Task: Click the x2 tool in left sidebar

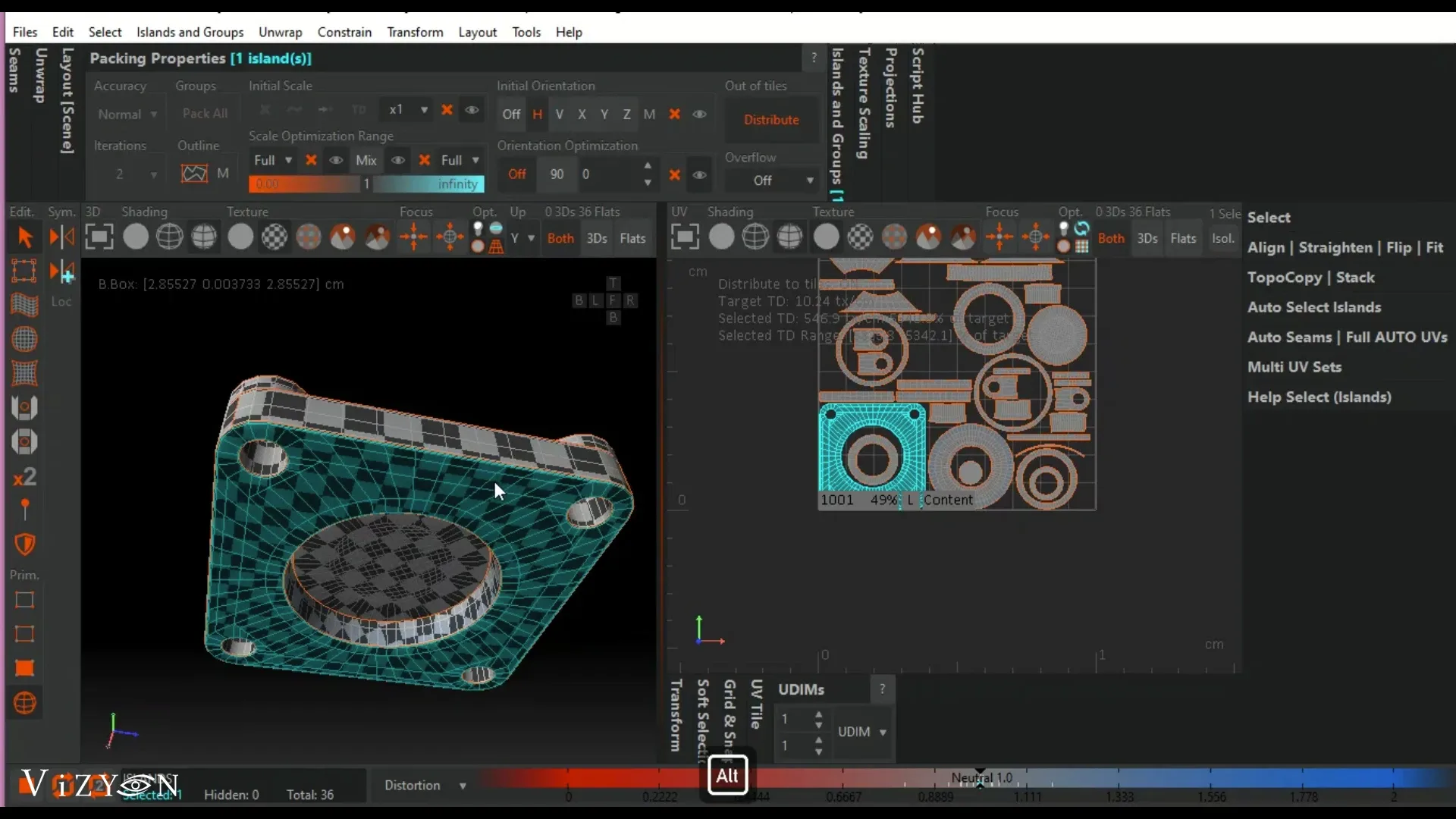Action: 24,477
